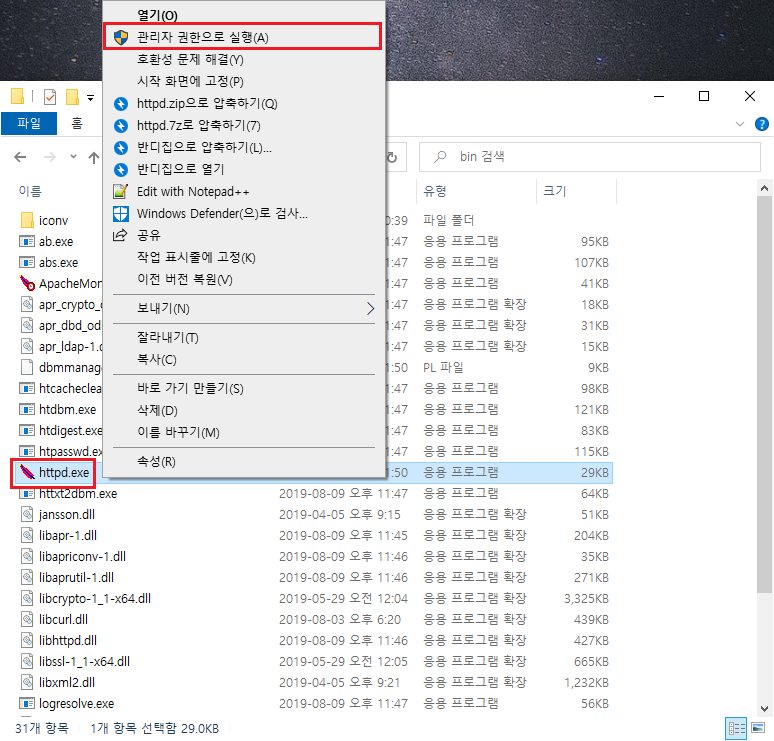Select the jansson.dll file
774x741 pixels.
[x=67, y=515]
